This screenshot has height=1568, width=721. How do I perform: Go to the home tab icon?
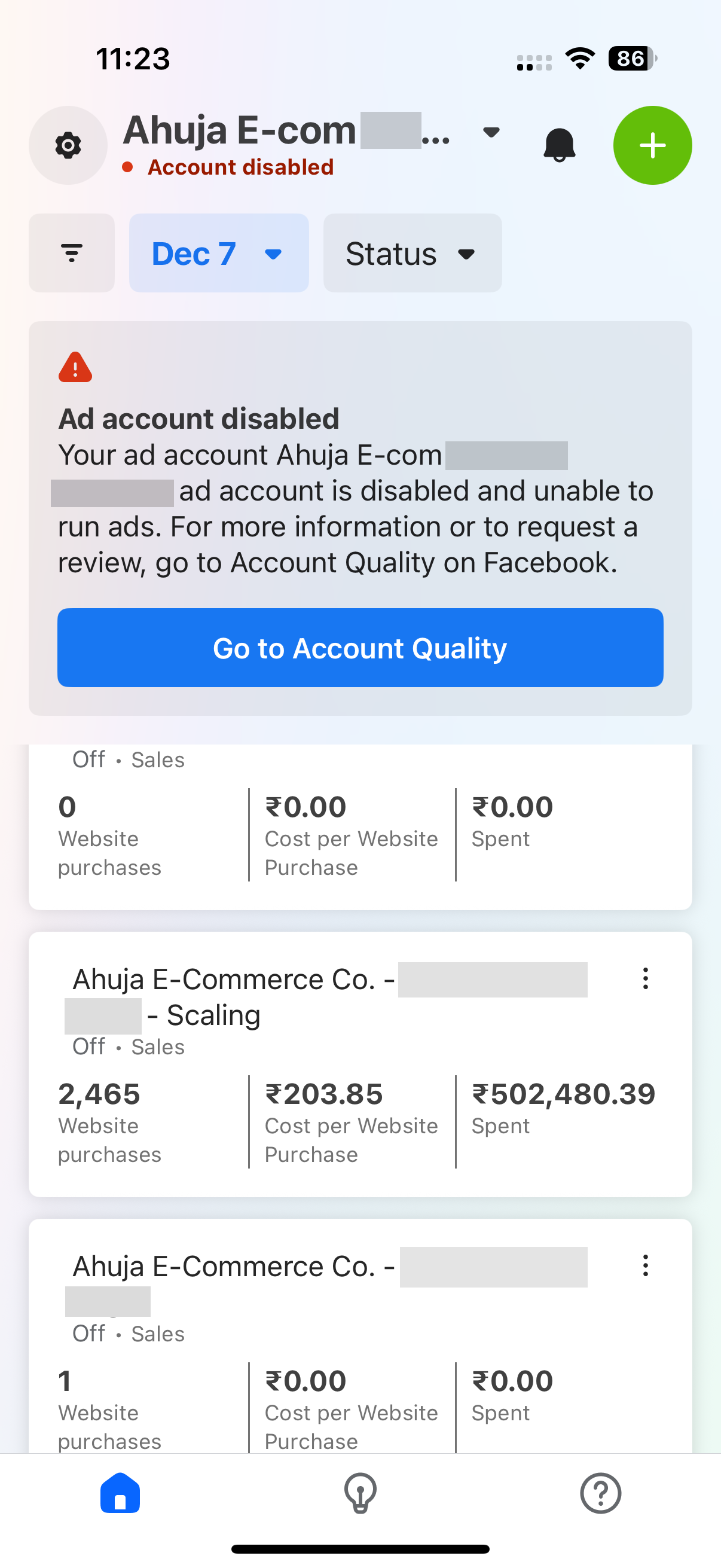pos(120,1493)
